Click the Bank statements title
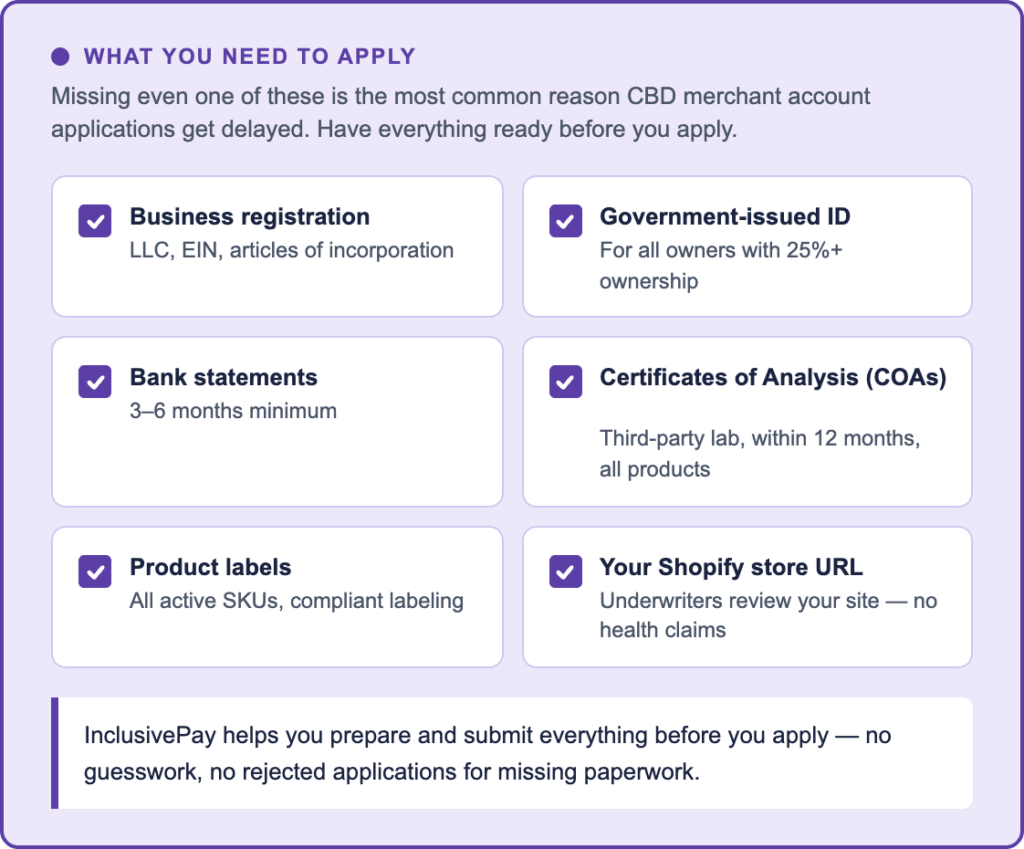This screenshot has width=1024, height=849. 223,378
